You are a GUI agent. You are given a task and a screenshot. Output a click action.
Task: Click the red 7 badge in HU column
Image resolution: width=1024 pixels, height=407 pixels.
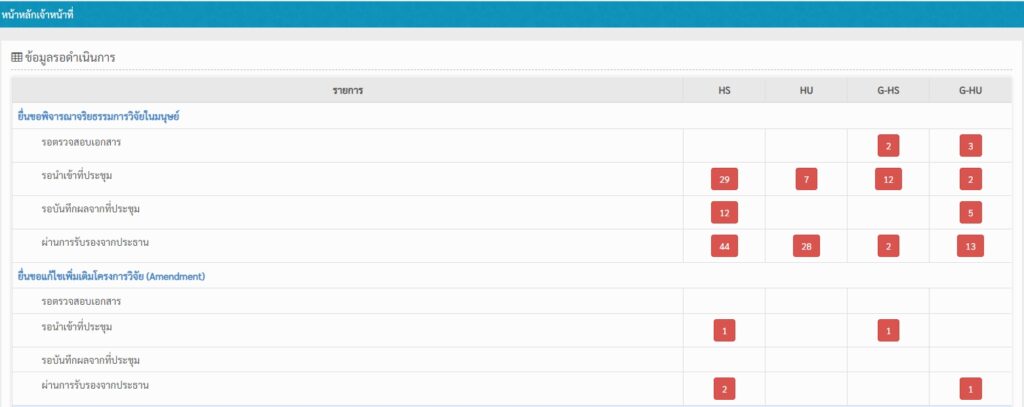pyautogui.click(x=806, y=180)
